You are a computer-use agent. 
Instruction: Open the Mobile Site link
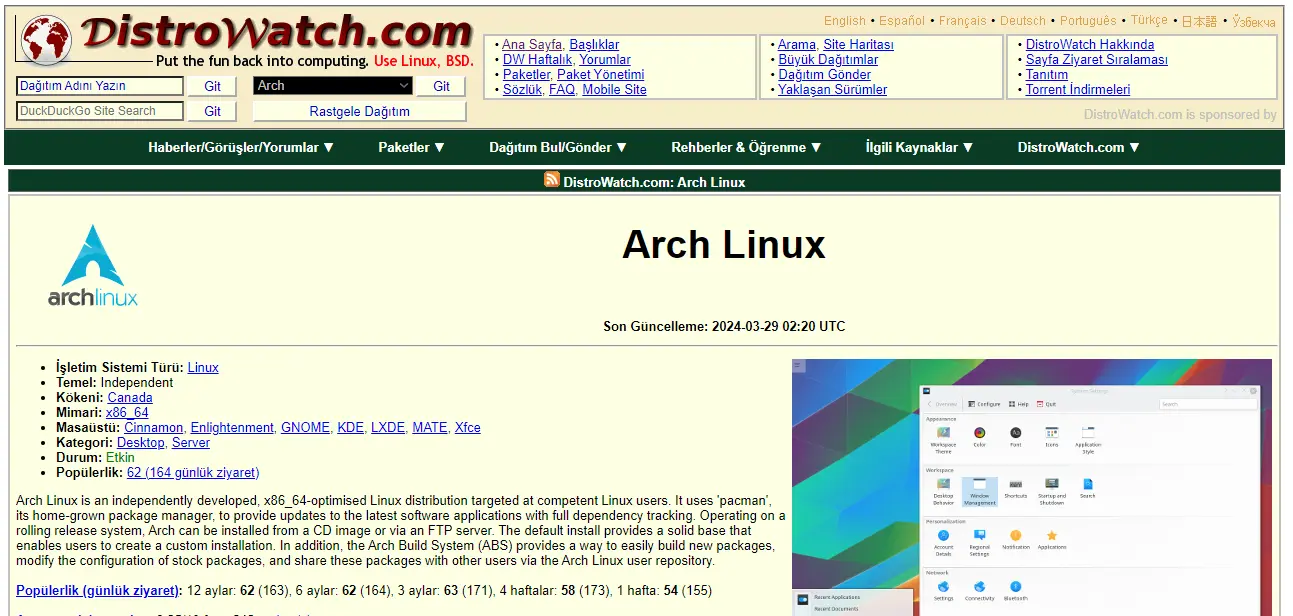click(615, 90)
